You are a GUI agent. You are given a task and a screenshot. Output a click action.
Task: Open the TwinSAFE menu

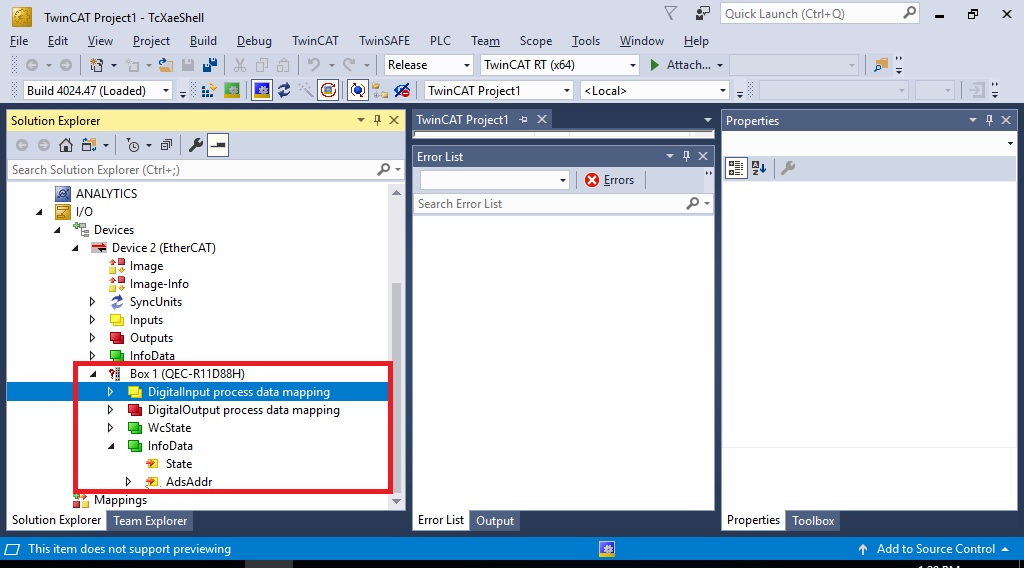coord(385,40)
